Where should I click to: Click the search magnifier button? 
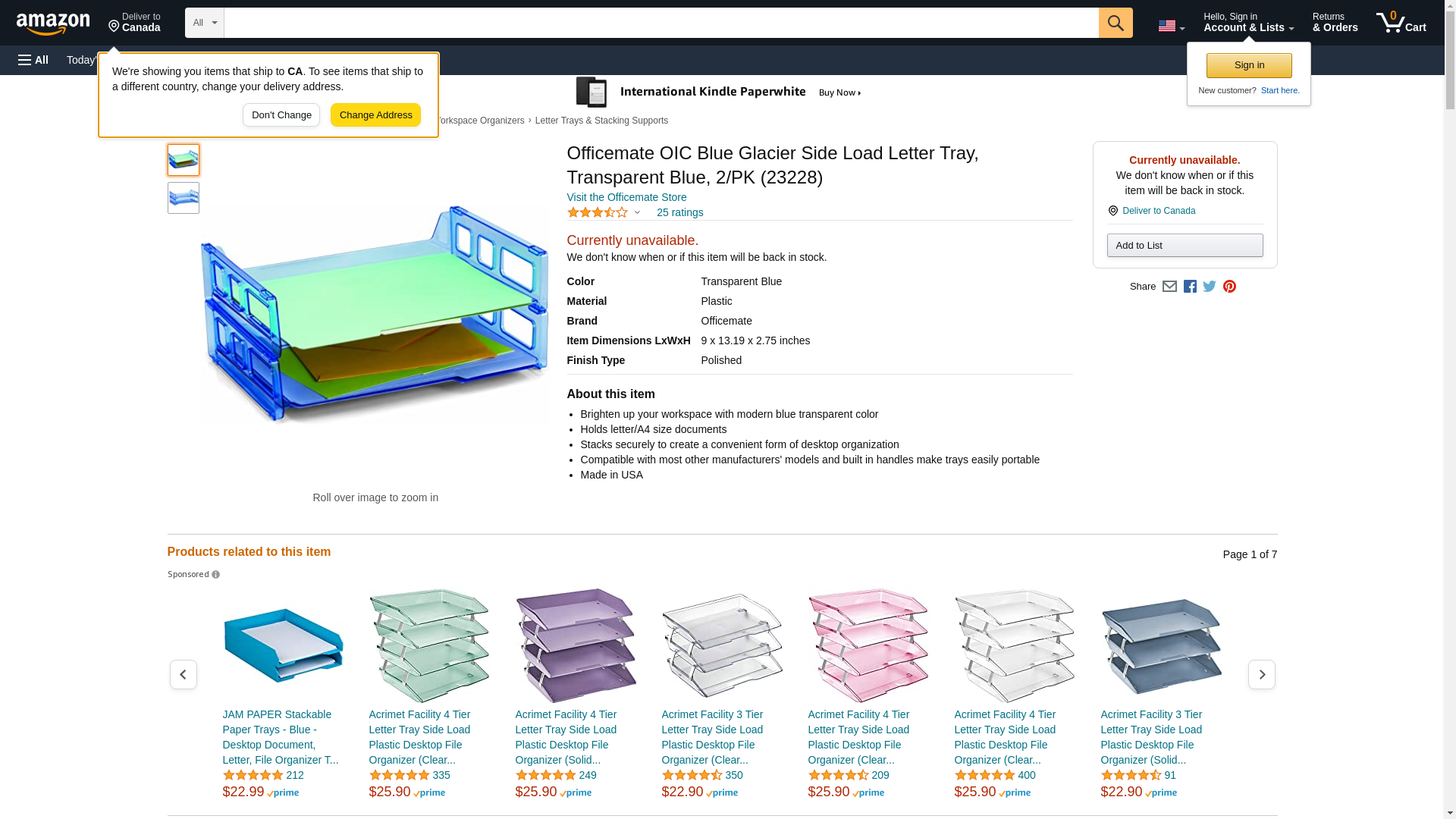(x=1115, y=23)
